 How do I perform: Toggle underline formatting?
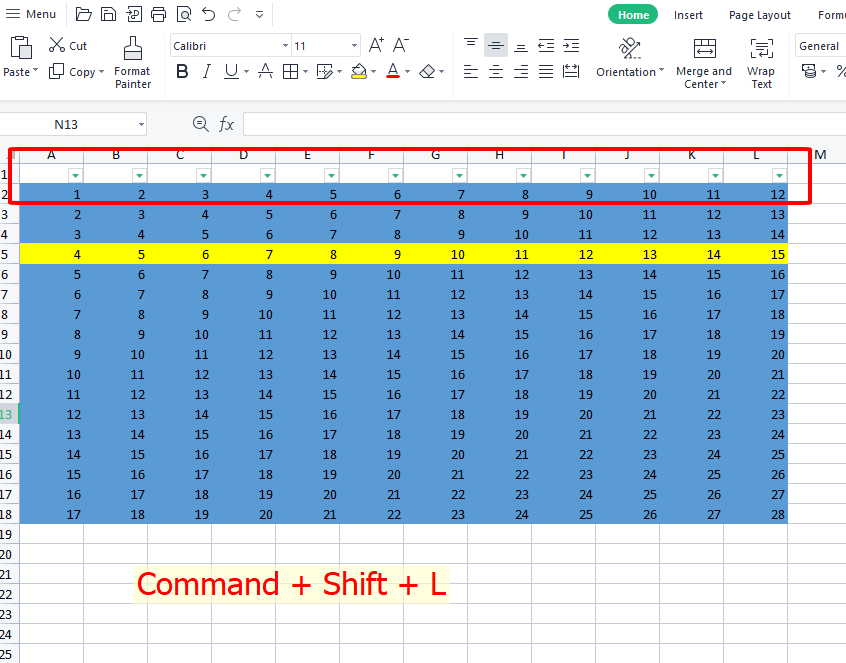pyautogui.click(x=230, y=71)
